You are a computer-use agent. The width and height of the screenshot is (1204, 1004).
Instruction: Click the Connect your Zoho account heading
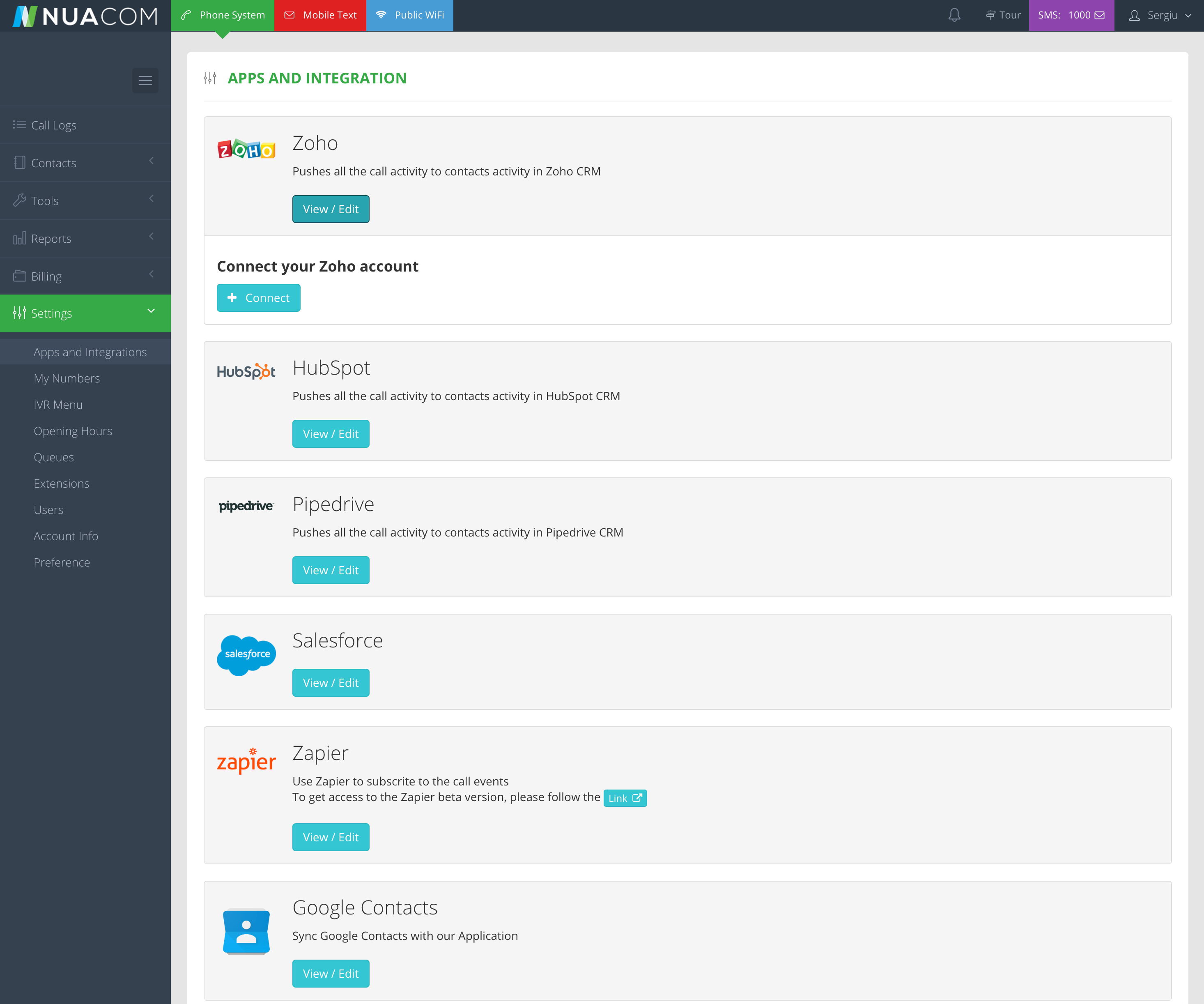[317, 266]
